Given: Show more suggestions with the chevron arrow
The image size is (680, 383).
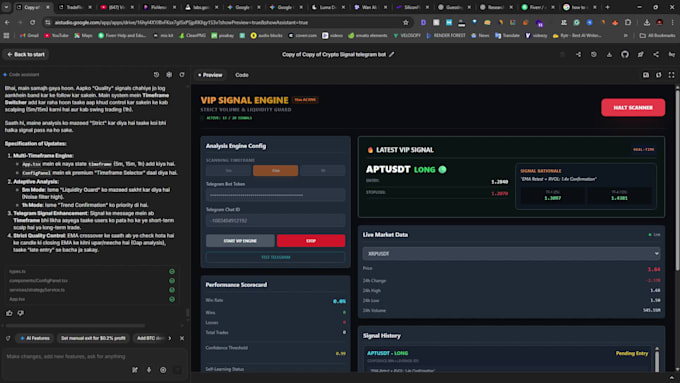Looking at the screenshot, I should [x=170, y=338].
